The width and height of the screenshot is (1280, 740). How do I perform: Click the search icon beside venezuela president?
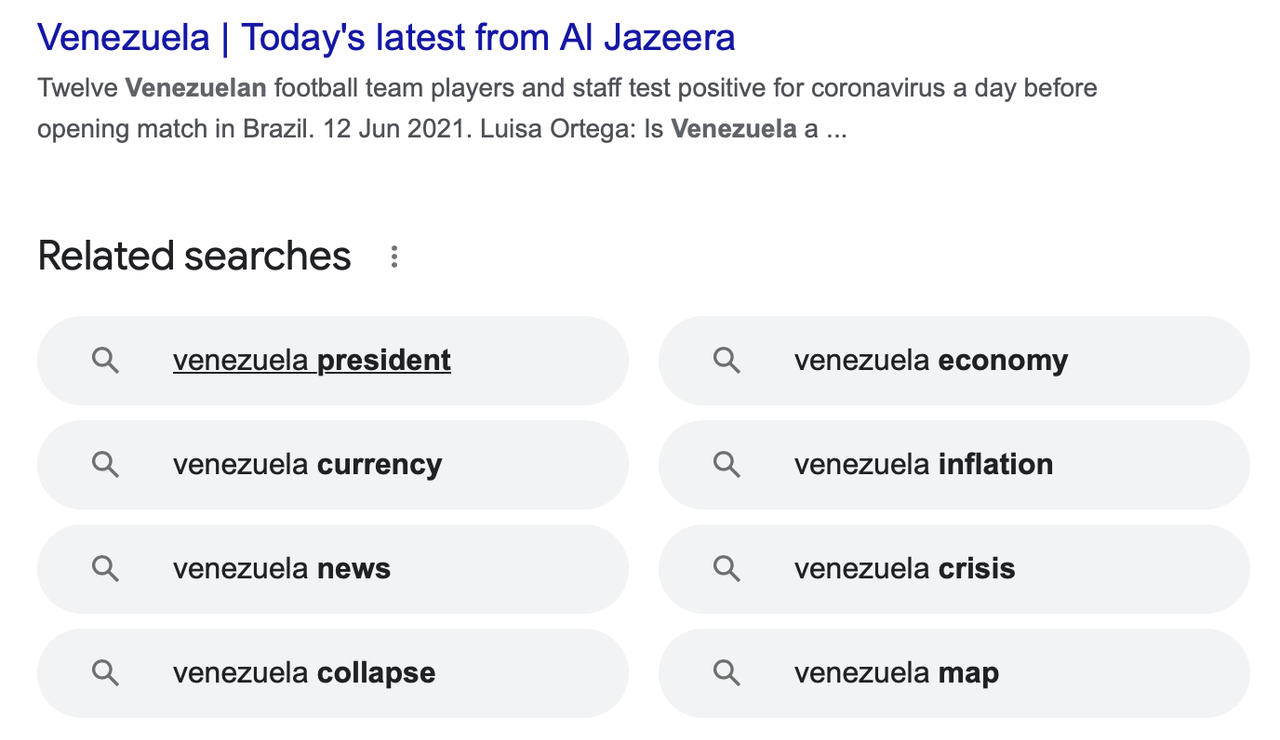[106, 361]
